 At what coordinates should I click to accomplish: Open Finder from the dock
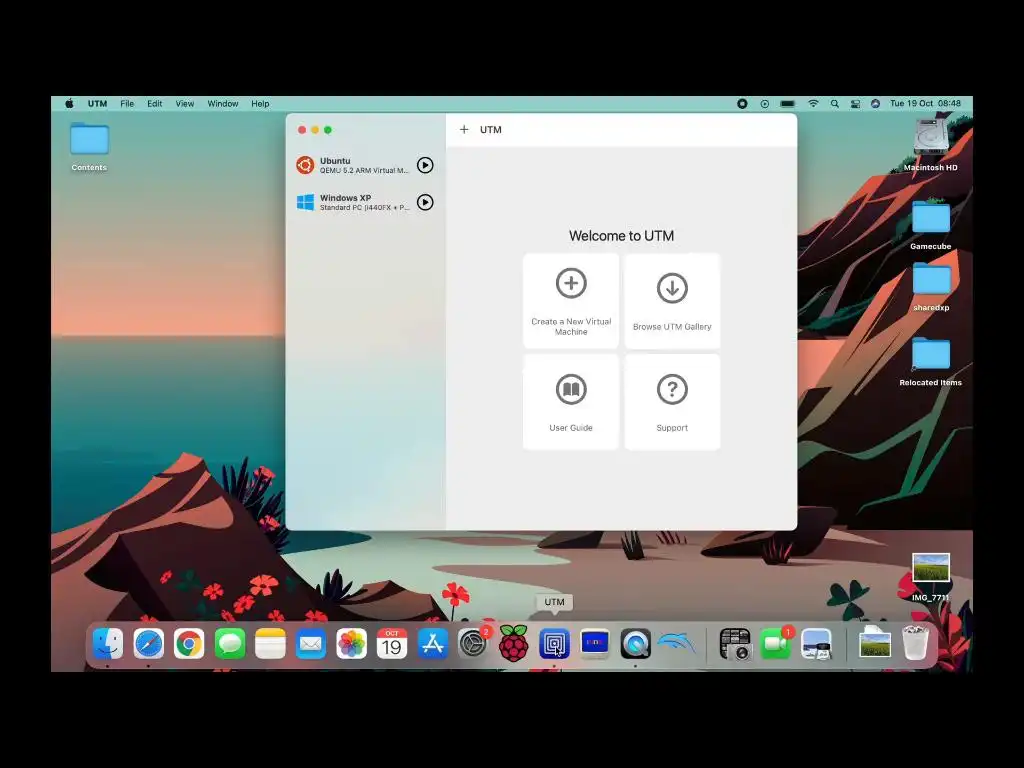tap(108, 644)
